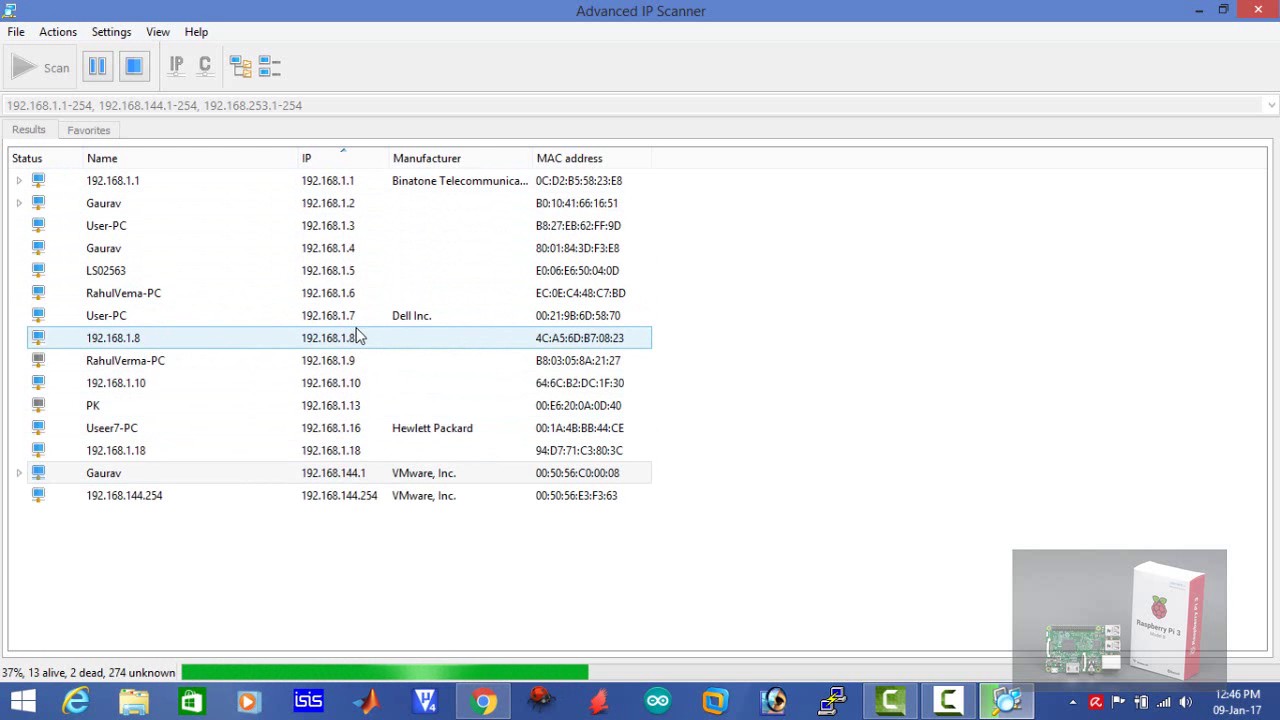1280x720 pixels.
Task: Open the ISIS Proteus taskbar icon
Action: pos(308,702)
